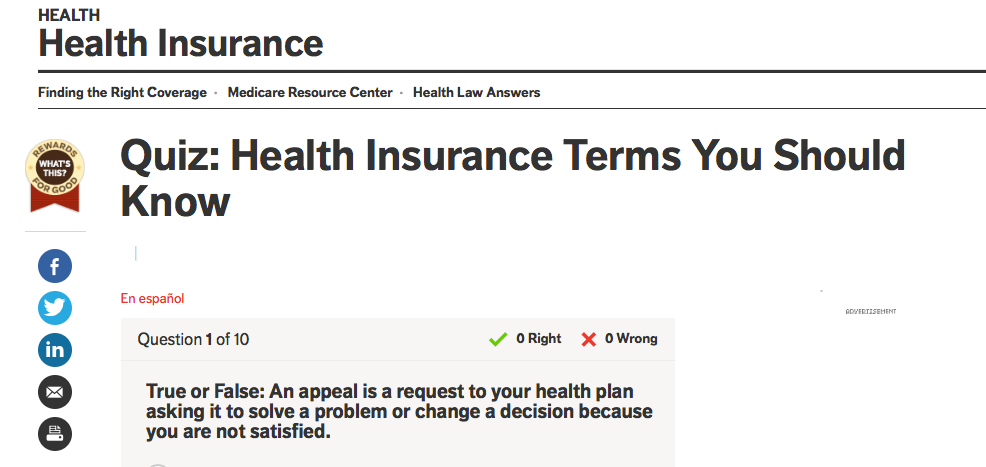Go to Health Law Answers
The width and height of the screenshot is (986, 467).
(x=476, y=92)
